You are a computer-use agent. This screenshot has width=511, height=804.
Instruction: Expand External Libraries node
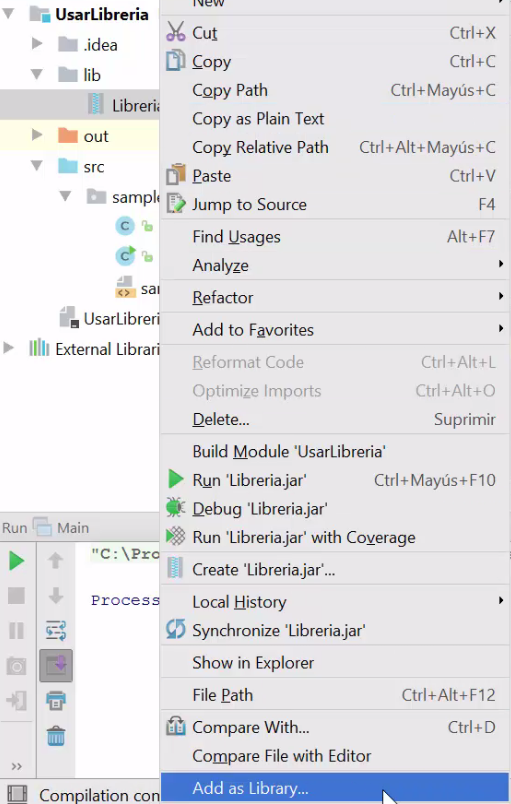click(8, 349)
